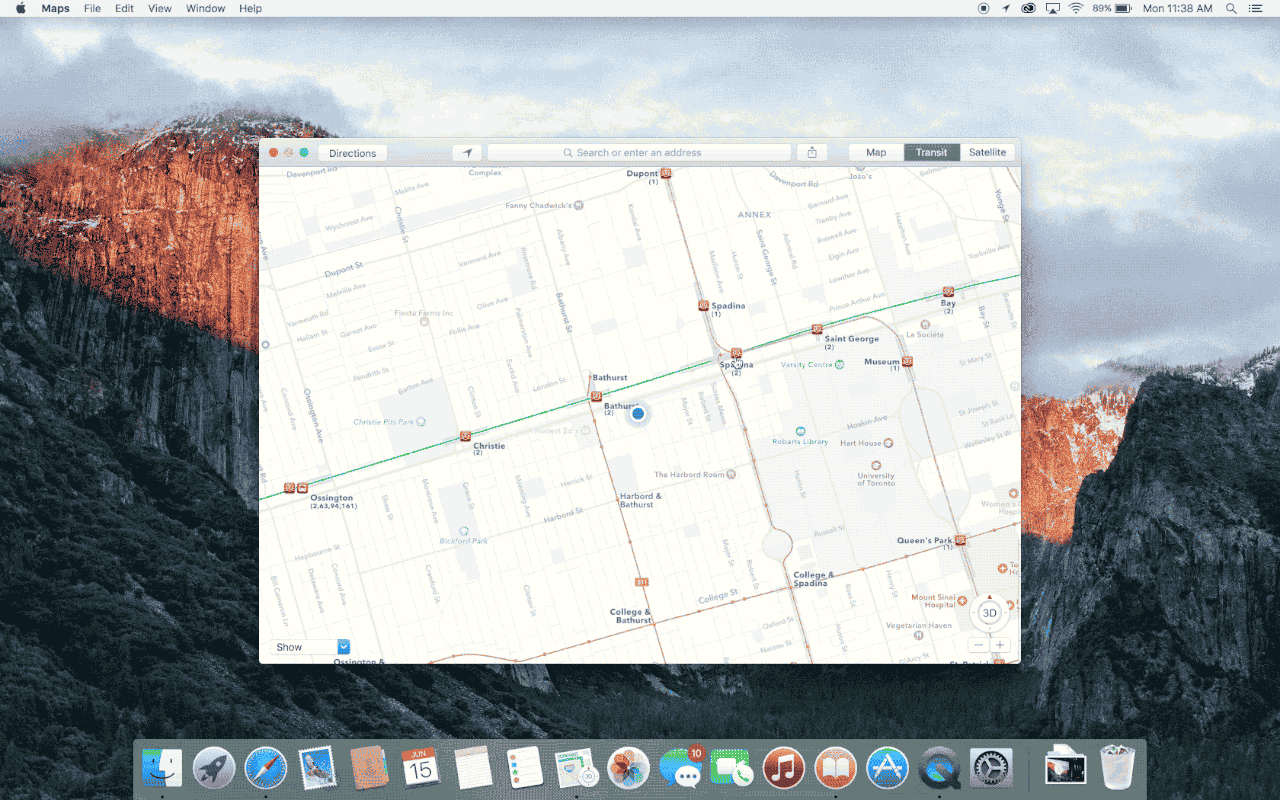Click the search or enter address field
The width and height of the screenshot is (1280, 800).
(639, 153)
